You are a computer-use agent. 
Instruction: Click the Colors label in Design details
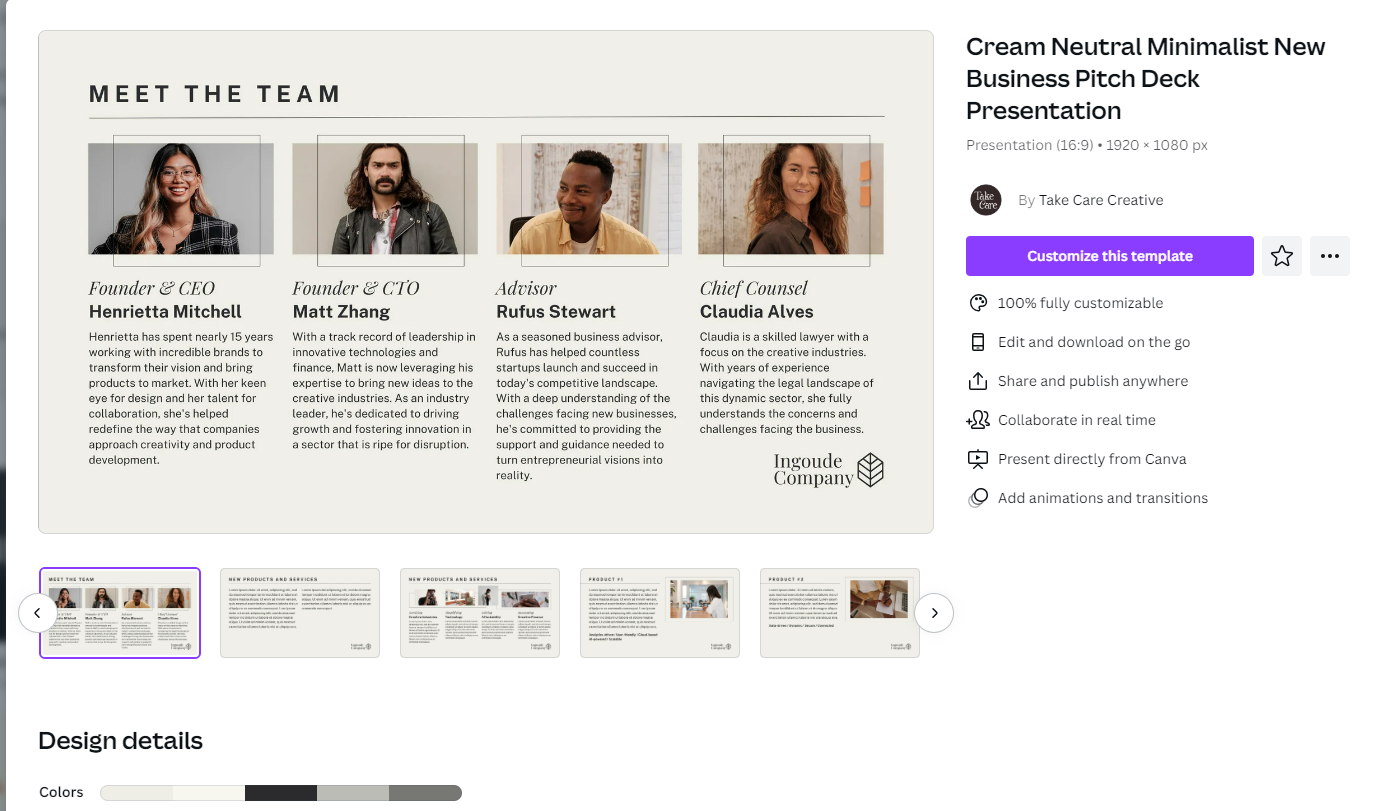(61, 792)
